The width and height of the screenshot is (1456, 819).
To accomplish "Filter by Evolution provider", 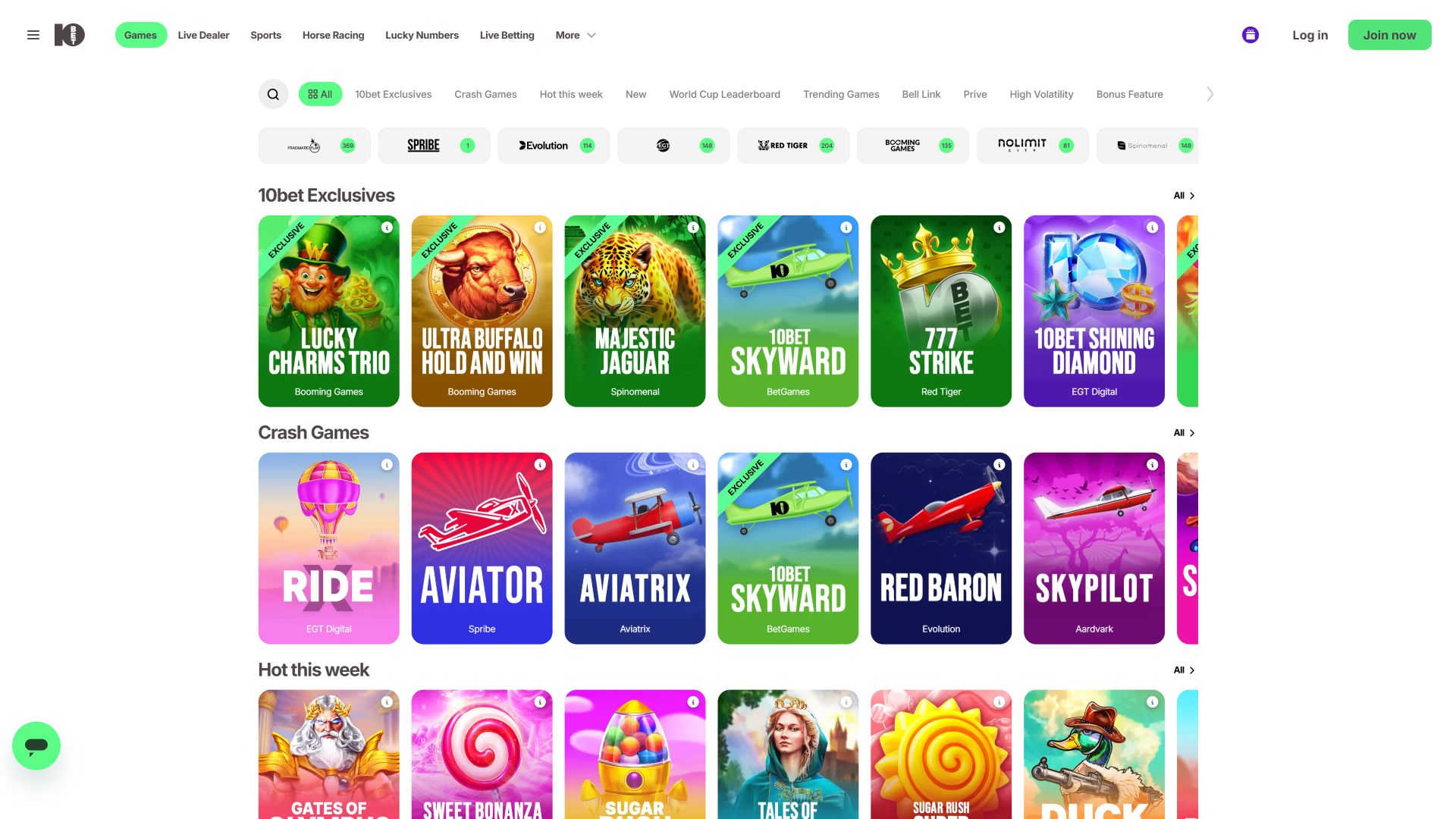I will click(554, 146).
